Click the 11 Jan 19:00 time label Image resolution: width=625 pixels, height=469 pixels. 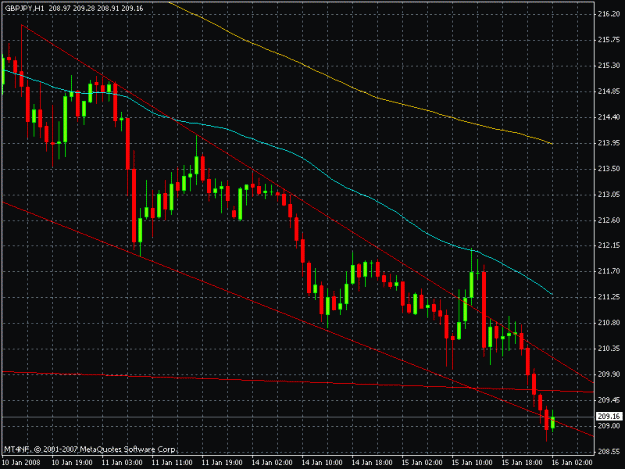(222, 462)
